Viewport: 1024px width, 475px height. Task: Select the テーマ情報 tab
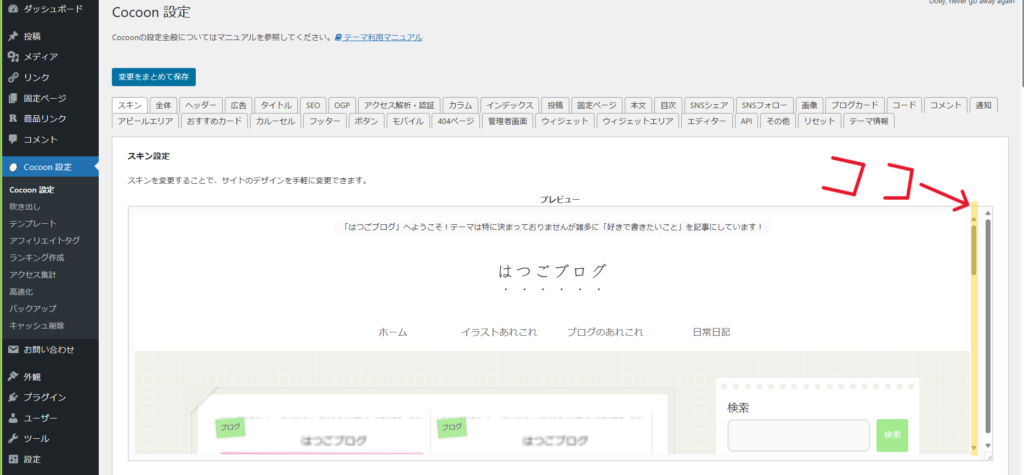pyautogui.click(x=869, y=121)
